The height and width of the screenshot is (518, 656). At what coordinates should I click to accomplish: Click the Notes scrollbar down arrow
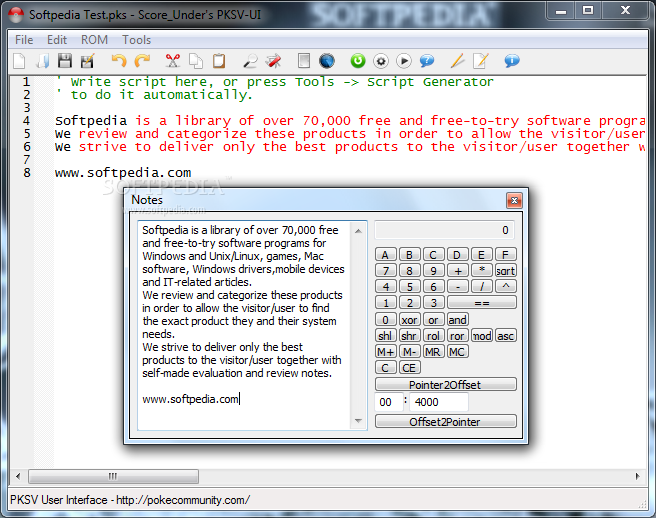click(358, 421)
